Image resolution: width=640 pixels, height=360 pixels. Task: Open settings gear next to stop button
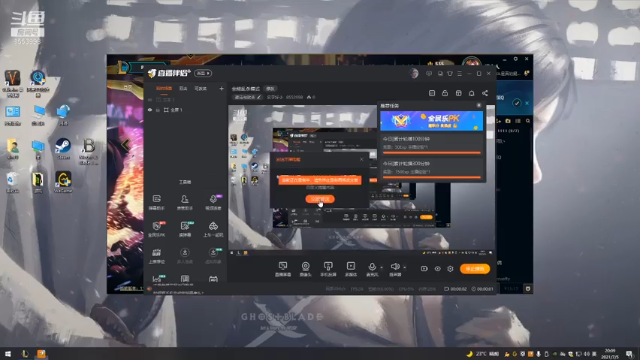tap(450, 269)
